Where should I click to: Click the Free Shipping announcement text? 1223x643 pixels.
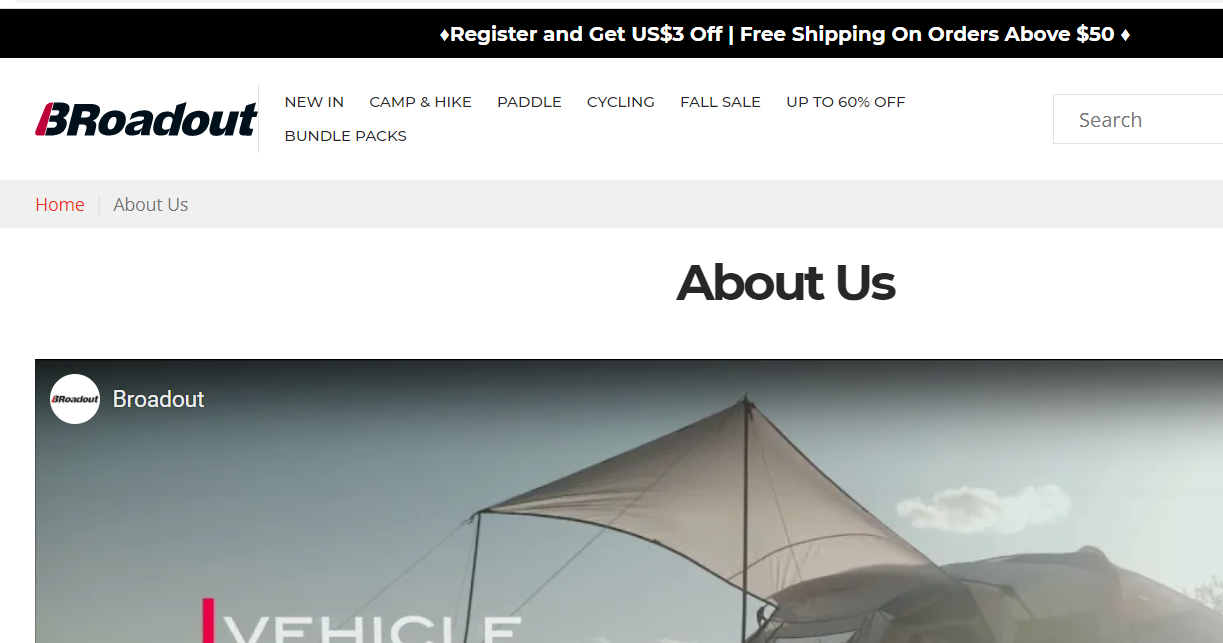click(927, 34)
